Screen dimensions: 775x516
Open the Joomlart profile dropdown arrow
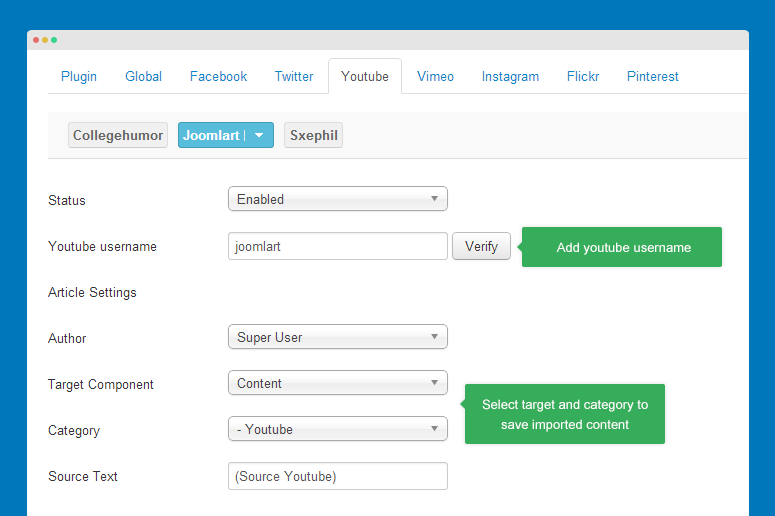[x=259, y=135]
